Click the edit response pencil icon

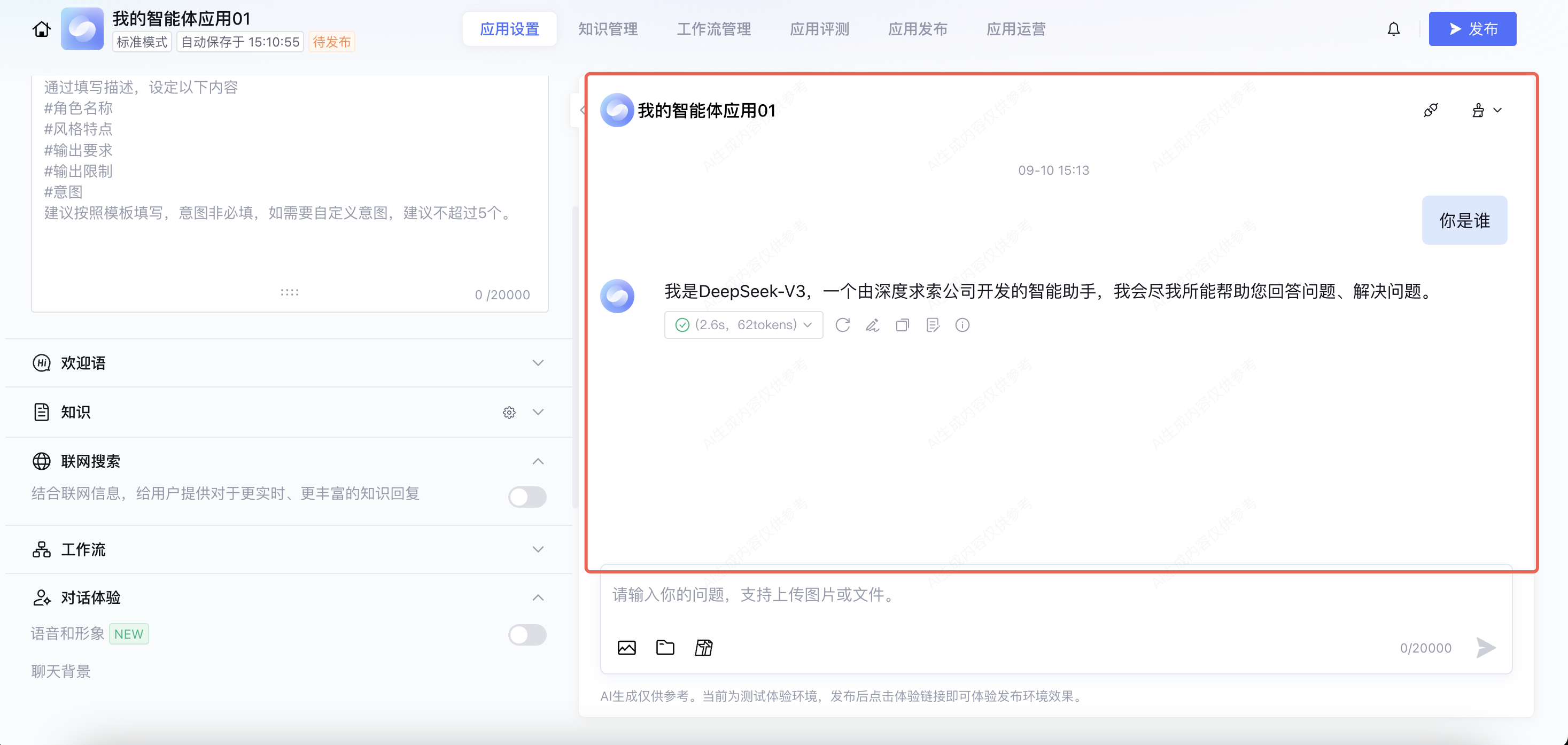[872, 325]
